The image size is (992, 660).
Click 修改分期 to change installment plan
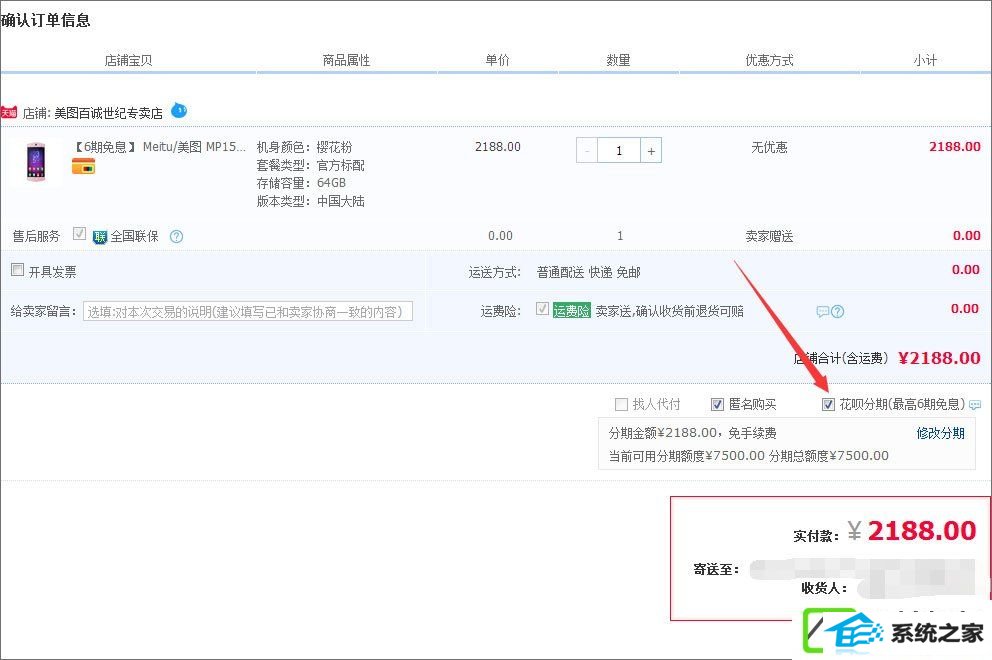point(940,433)
